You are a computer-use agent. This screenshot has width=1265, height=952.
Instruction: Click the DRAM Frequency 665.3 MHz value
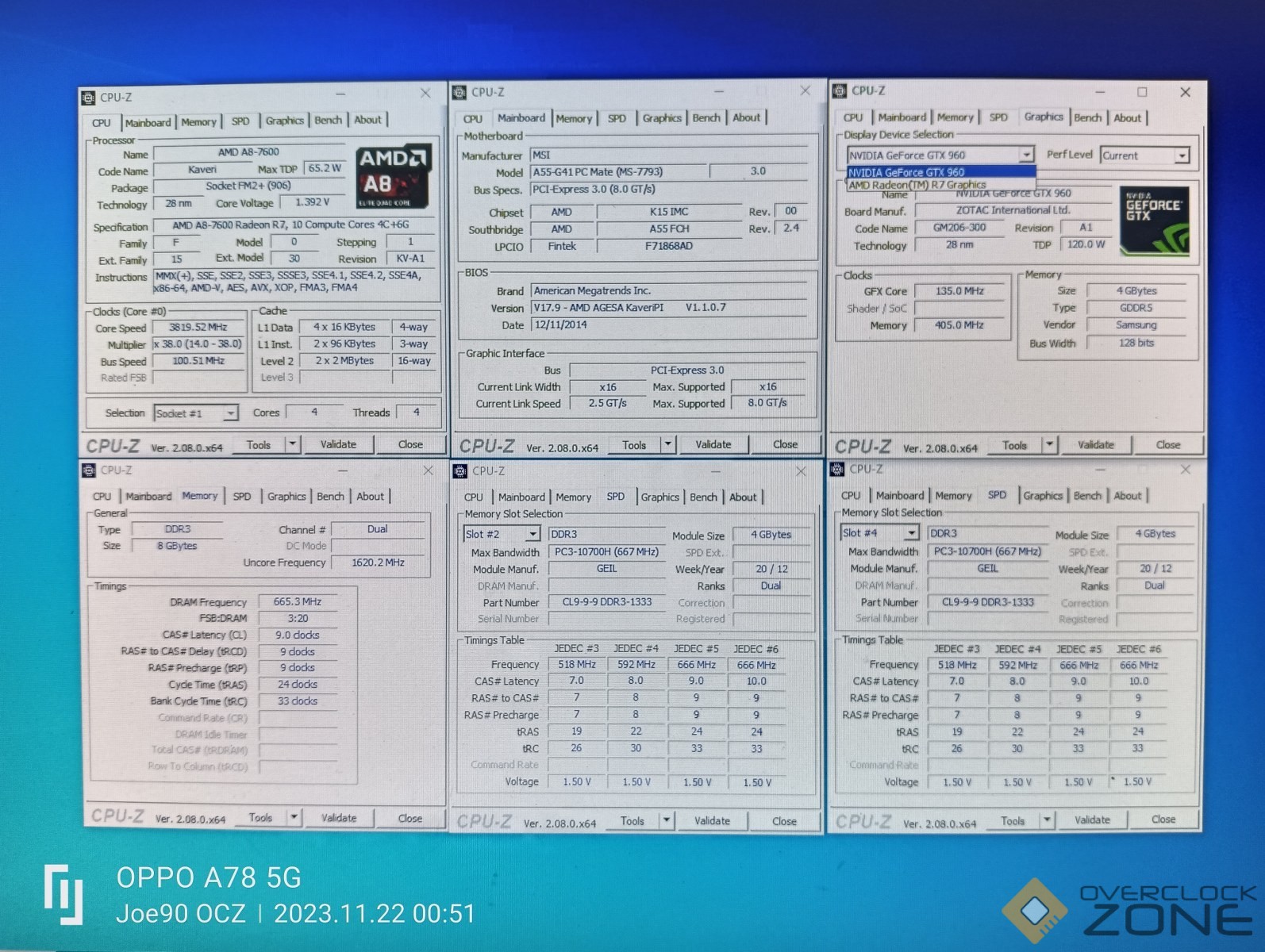click(298, 601)
